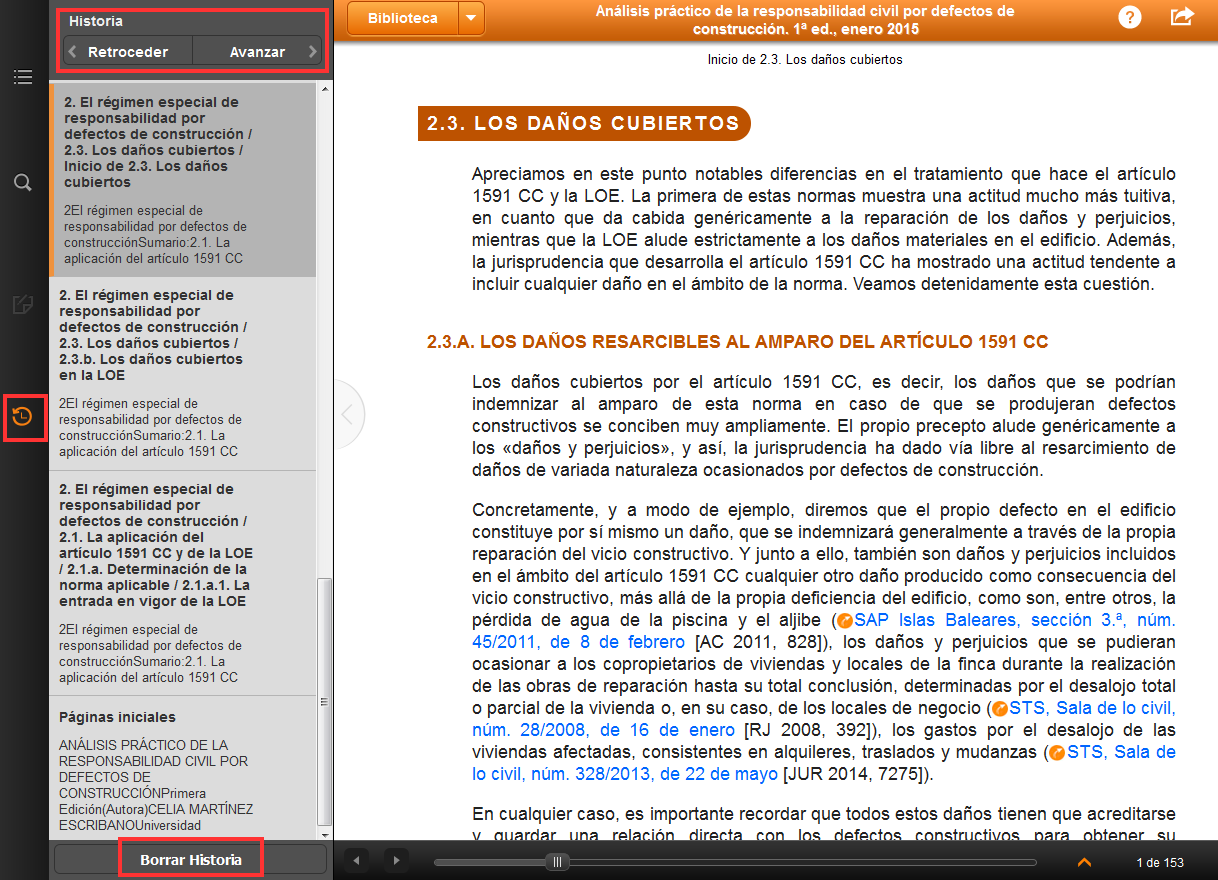Viewport: 1218px width, 880px height.
Task: Open the search magnifier icon
Action: 23,182
